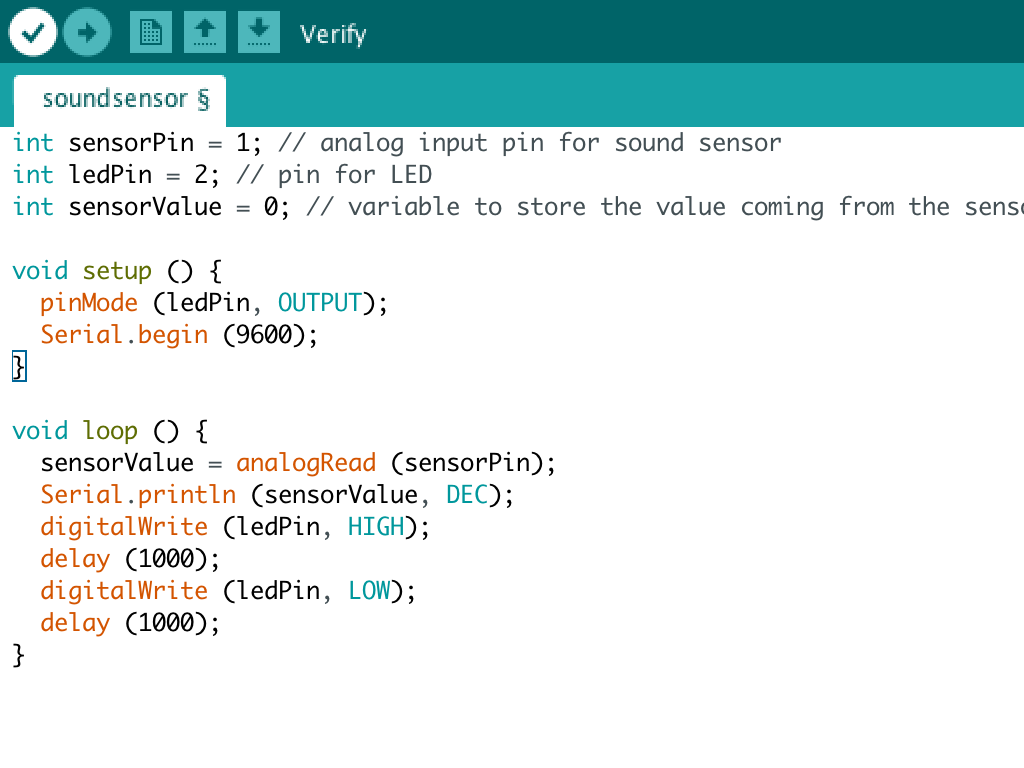Click the Upload arrow button
This screenshot has height=768, width=1024.
click(x=87, y=32)
